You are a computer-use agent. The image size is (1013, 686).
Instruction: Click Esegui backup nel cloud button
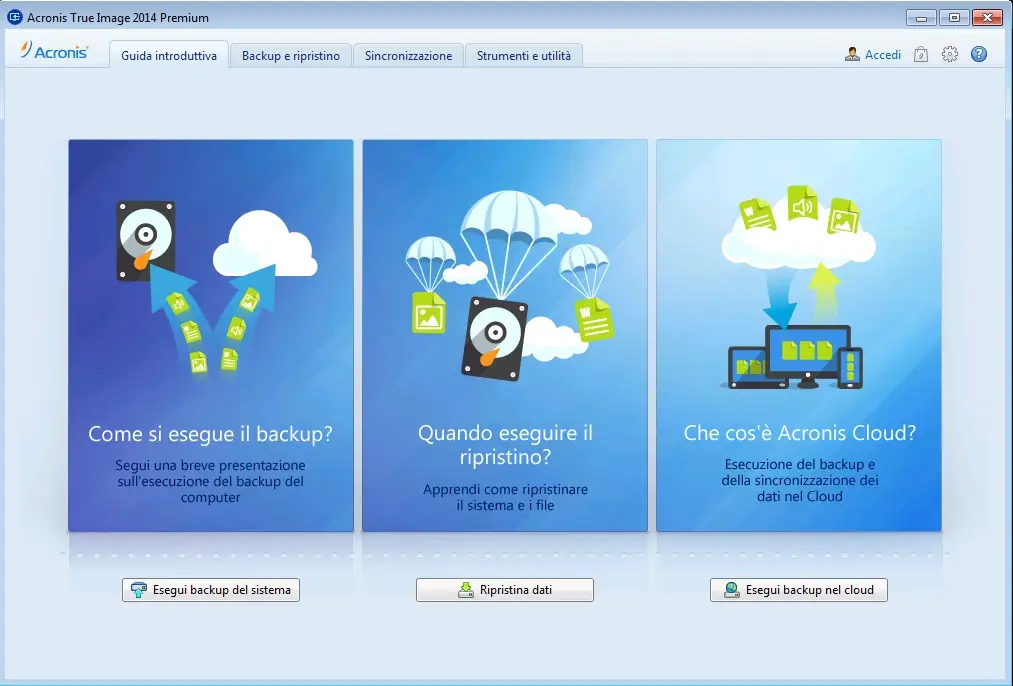pyautogui.click(x=799, y=590)
